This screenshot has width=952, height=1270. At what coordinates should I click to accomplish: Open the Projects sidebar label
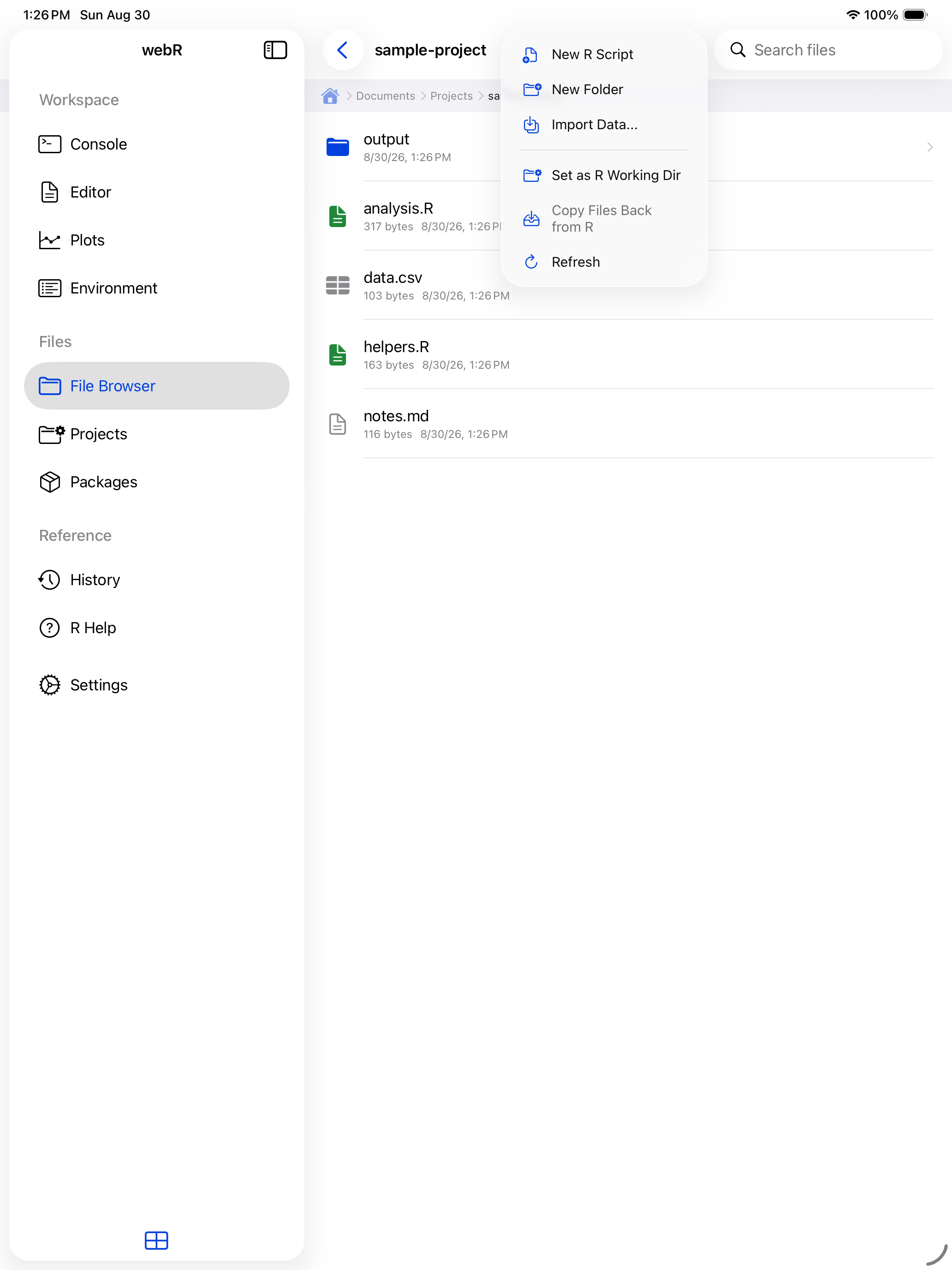[99, 434]
